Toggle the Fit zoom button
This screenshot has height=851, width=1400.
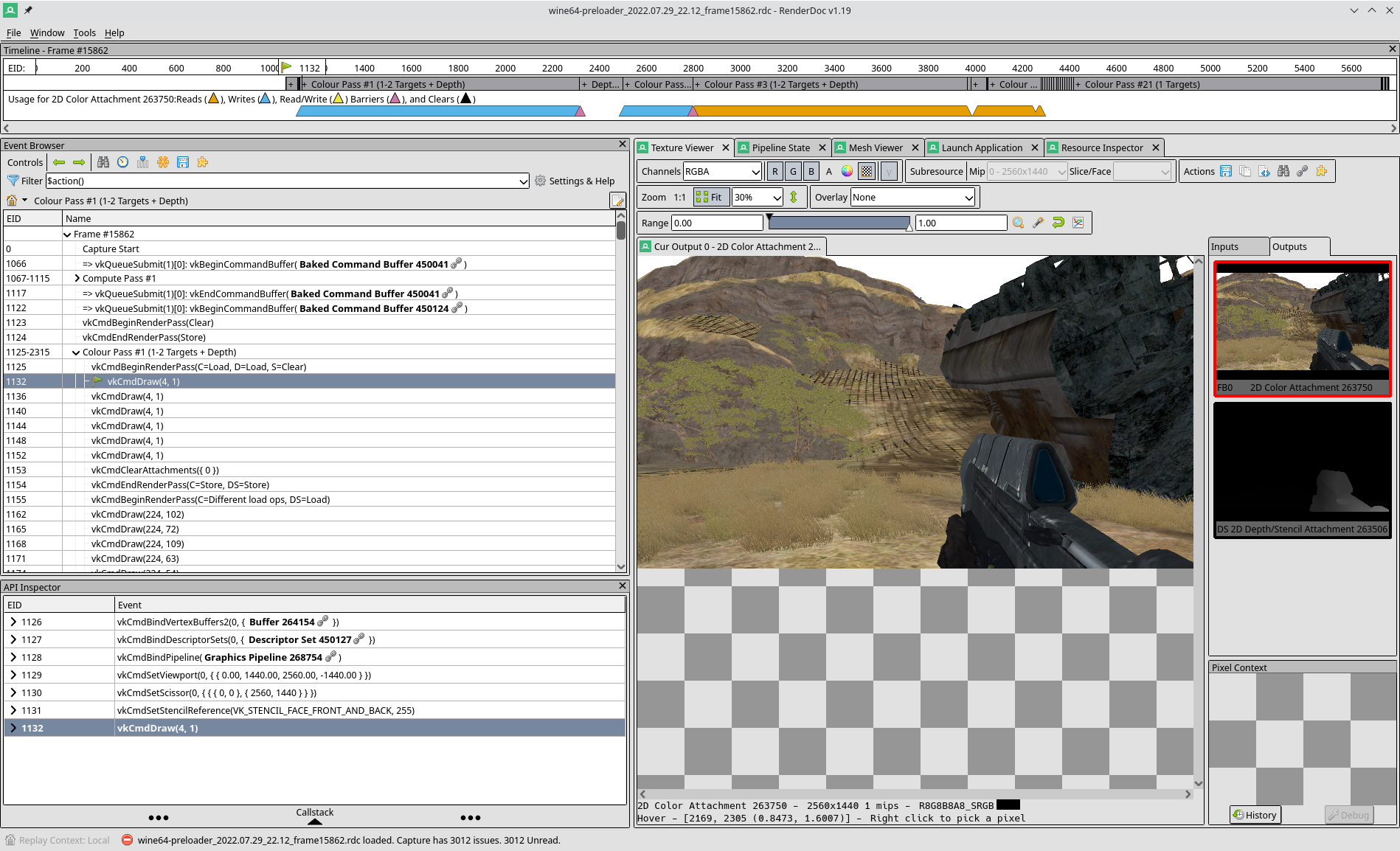(710, 197)
